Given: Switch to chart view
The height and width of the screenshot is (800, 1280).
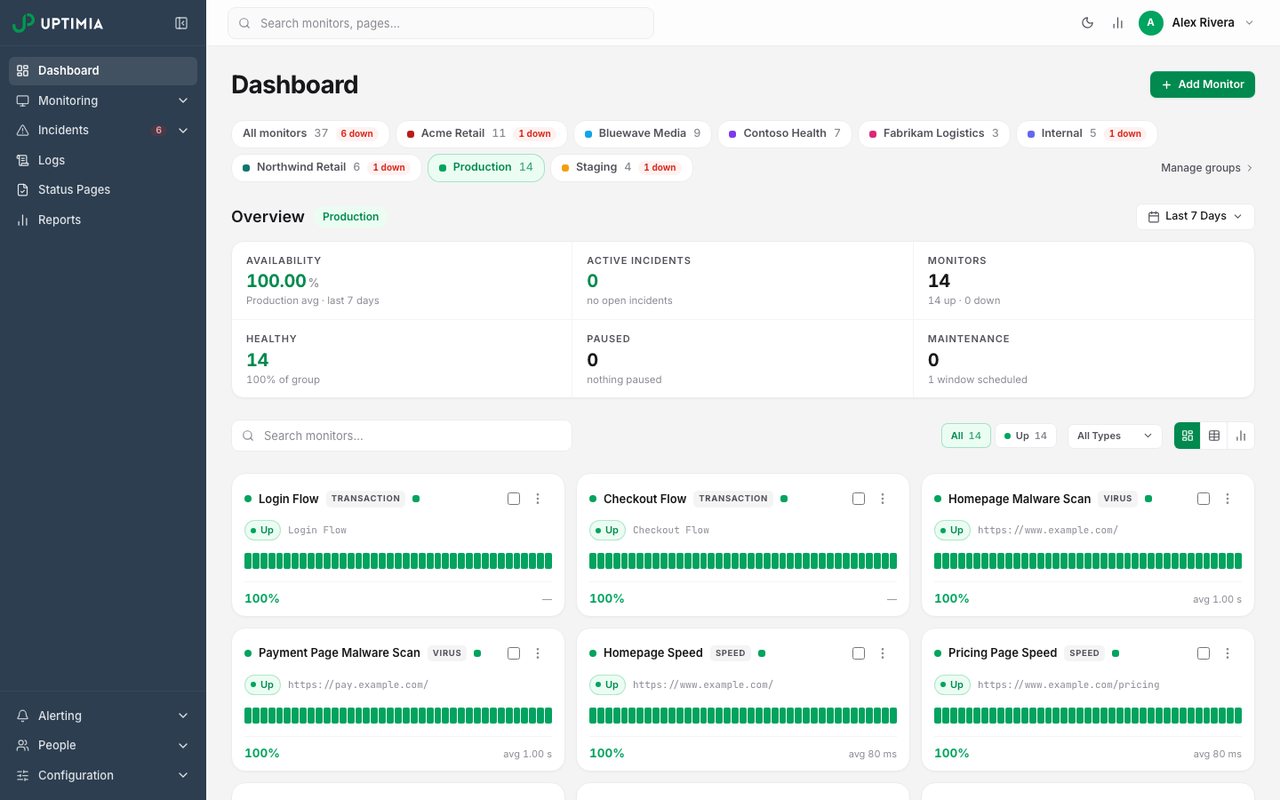Looking at the screenshot, I should click(1241, 436).
